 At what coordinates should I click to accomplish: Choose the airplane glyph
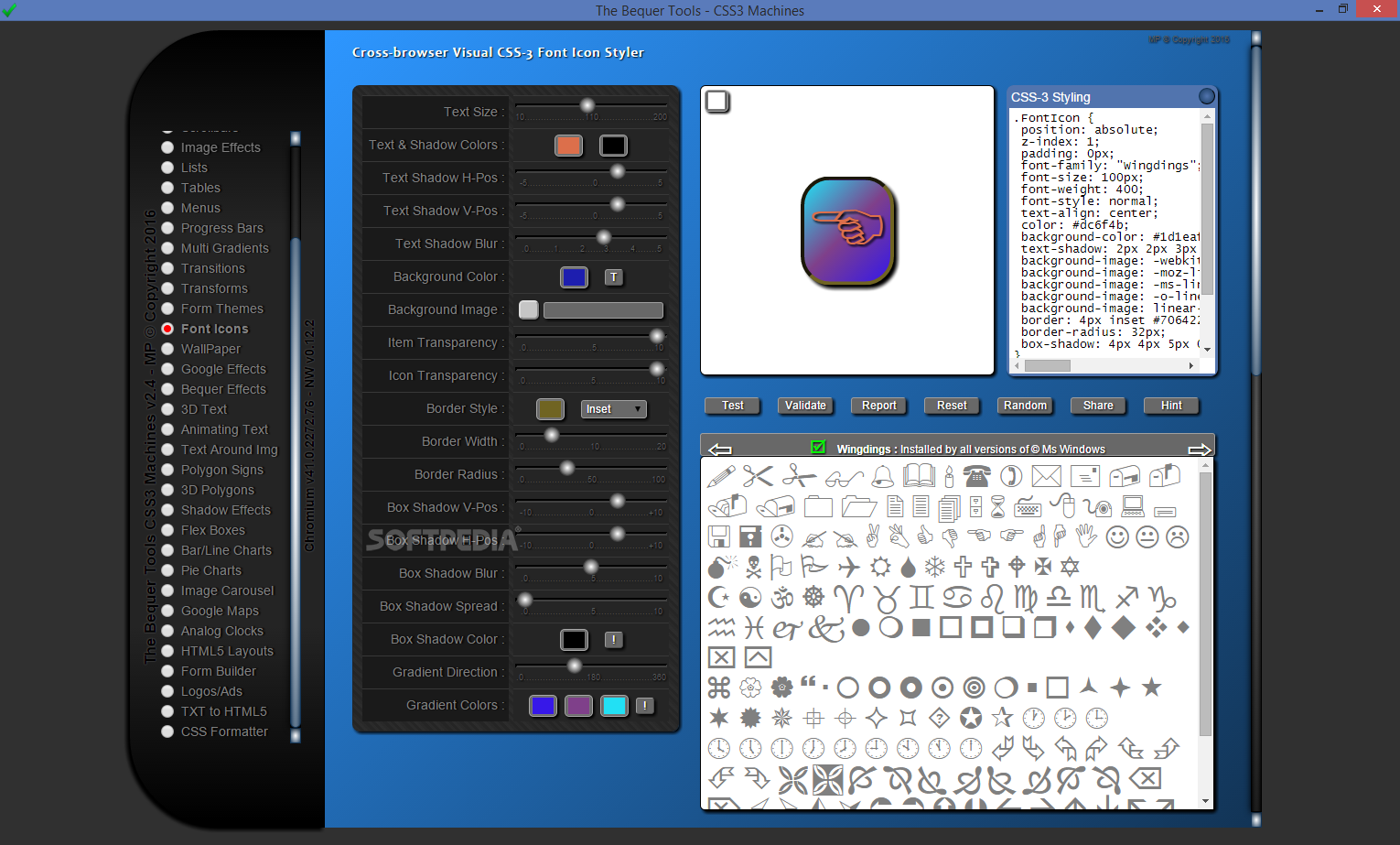848,567
